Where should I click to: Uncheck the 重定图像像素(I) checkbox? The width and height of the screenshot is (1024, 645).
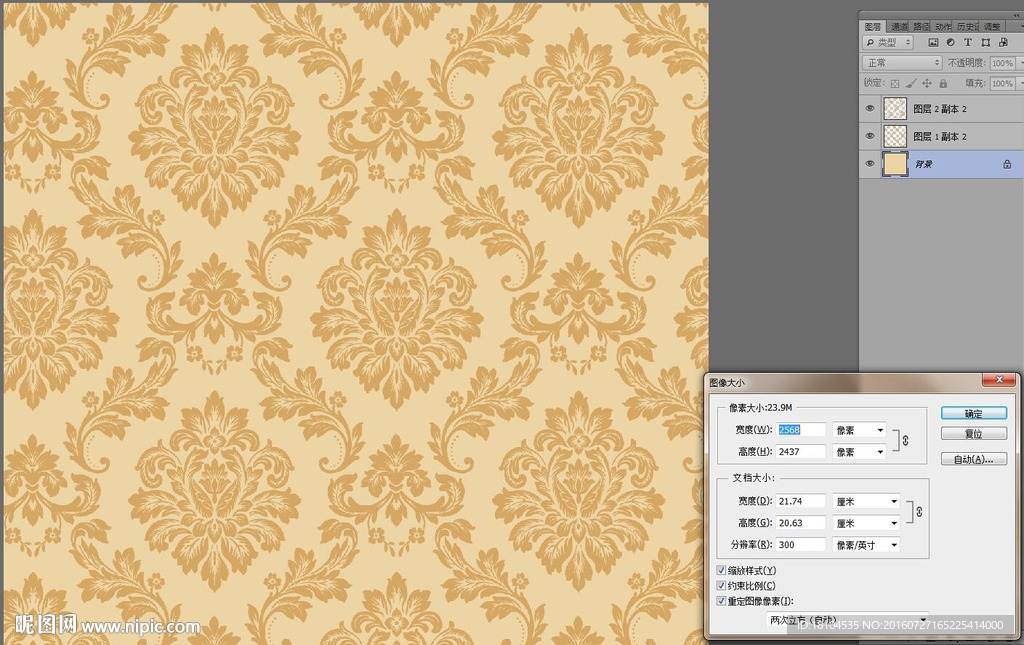[721, 601]
